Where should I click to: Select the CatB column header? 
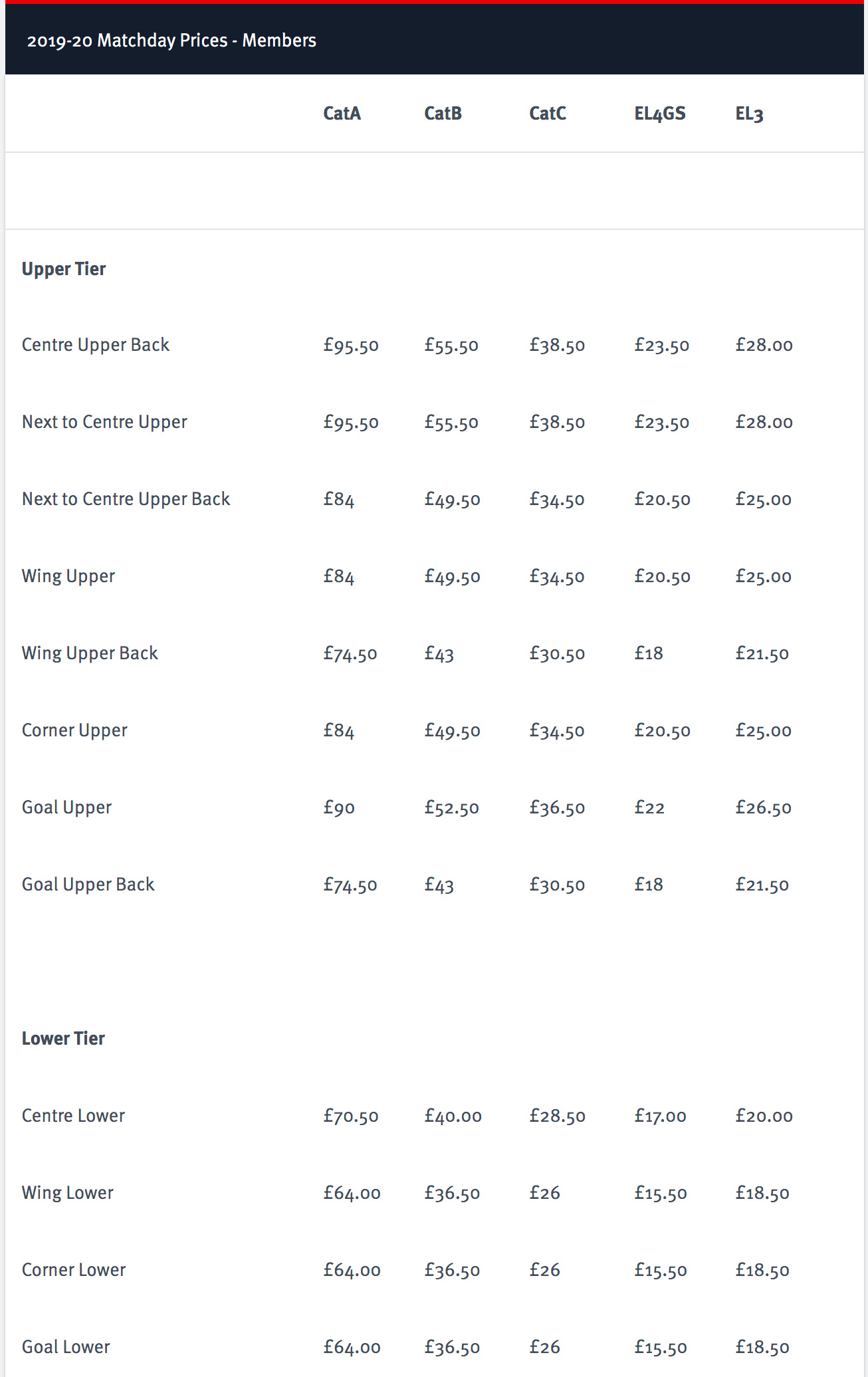point(443,114)
